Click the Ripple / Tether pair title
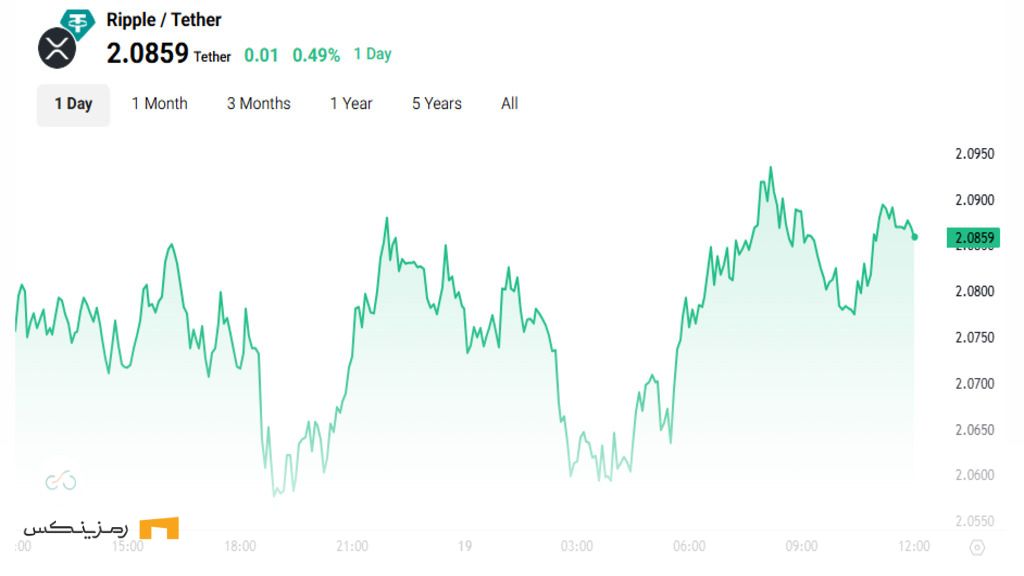1024x576 pixels. point(164,20)
